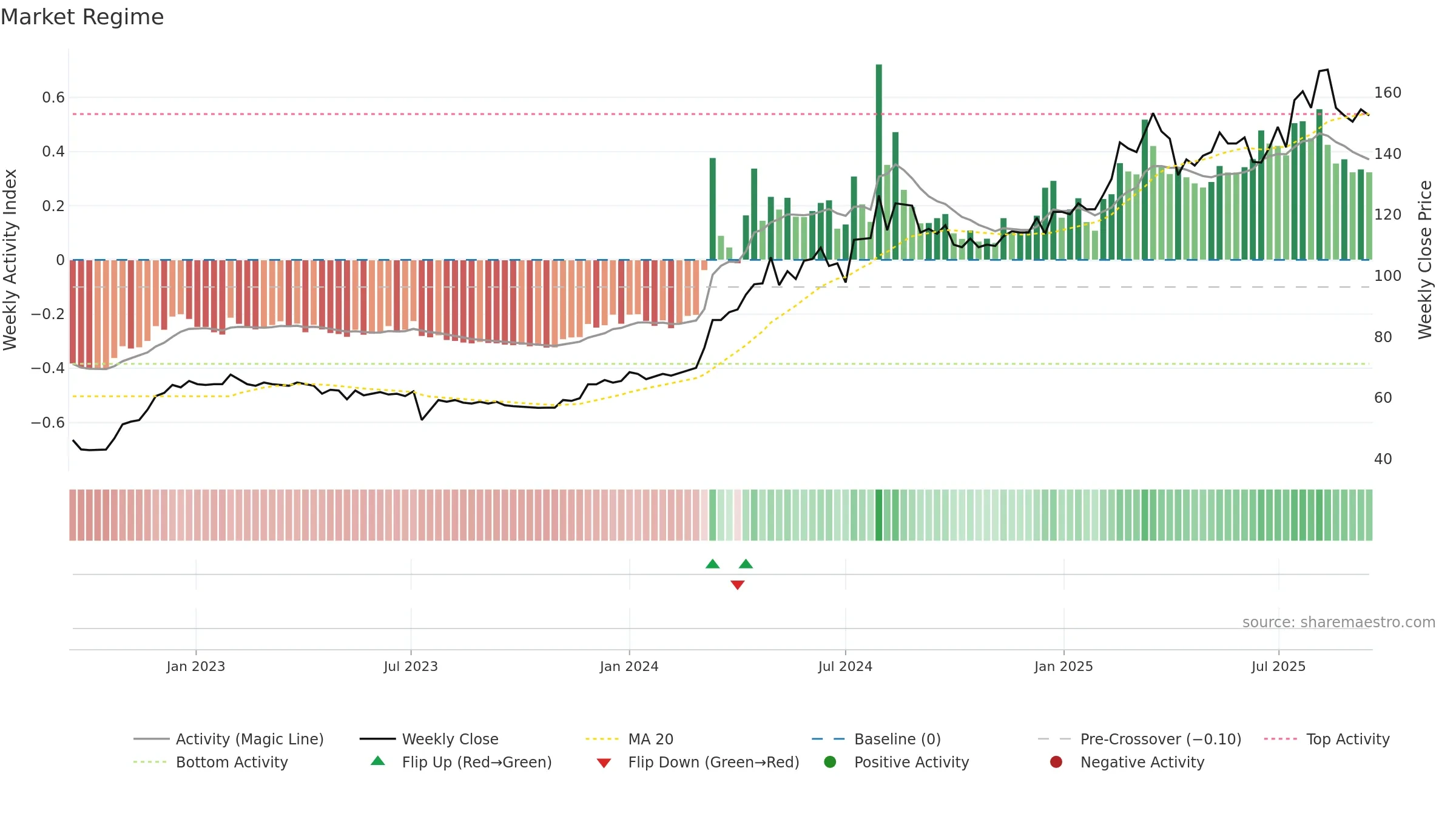Click the yellow dotted MA 20 legend swatch
Screen dimensions: 1456x819
click(602, 739)
